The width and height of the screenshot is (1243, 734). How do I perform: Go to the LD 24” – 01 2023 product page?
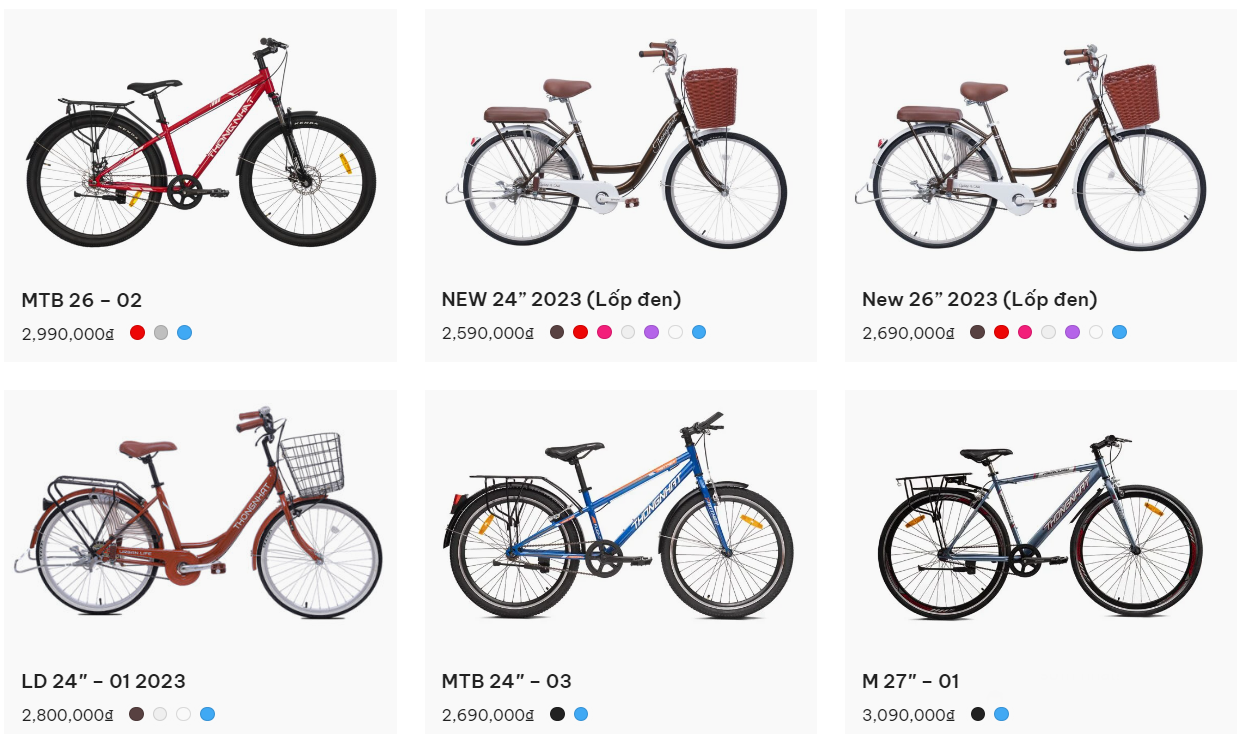click(x=103, y=681)
